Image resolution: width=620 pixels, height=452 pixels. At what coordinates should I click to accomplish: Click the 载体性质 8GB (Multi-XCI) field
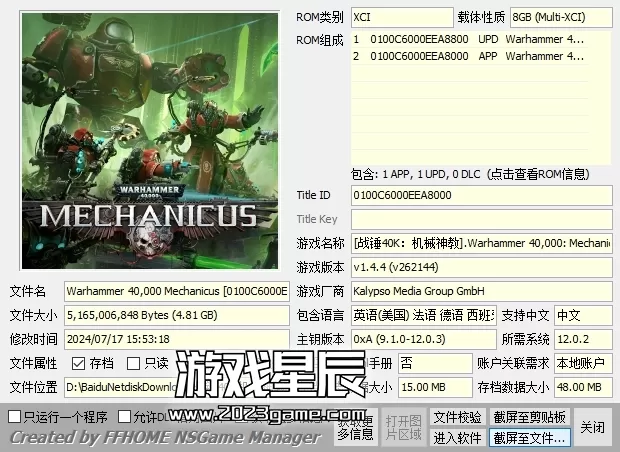(560, 17)
